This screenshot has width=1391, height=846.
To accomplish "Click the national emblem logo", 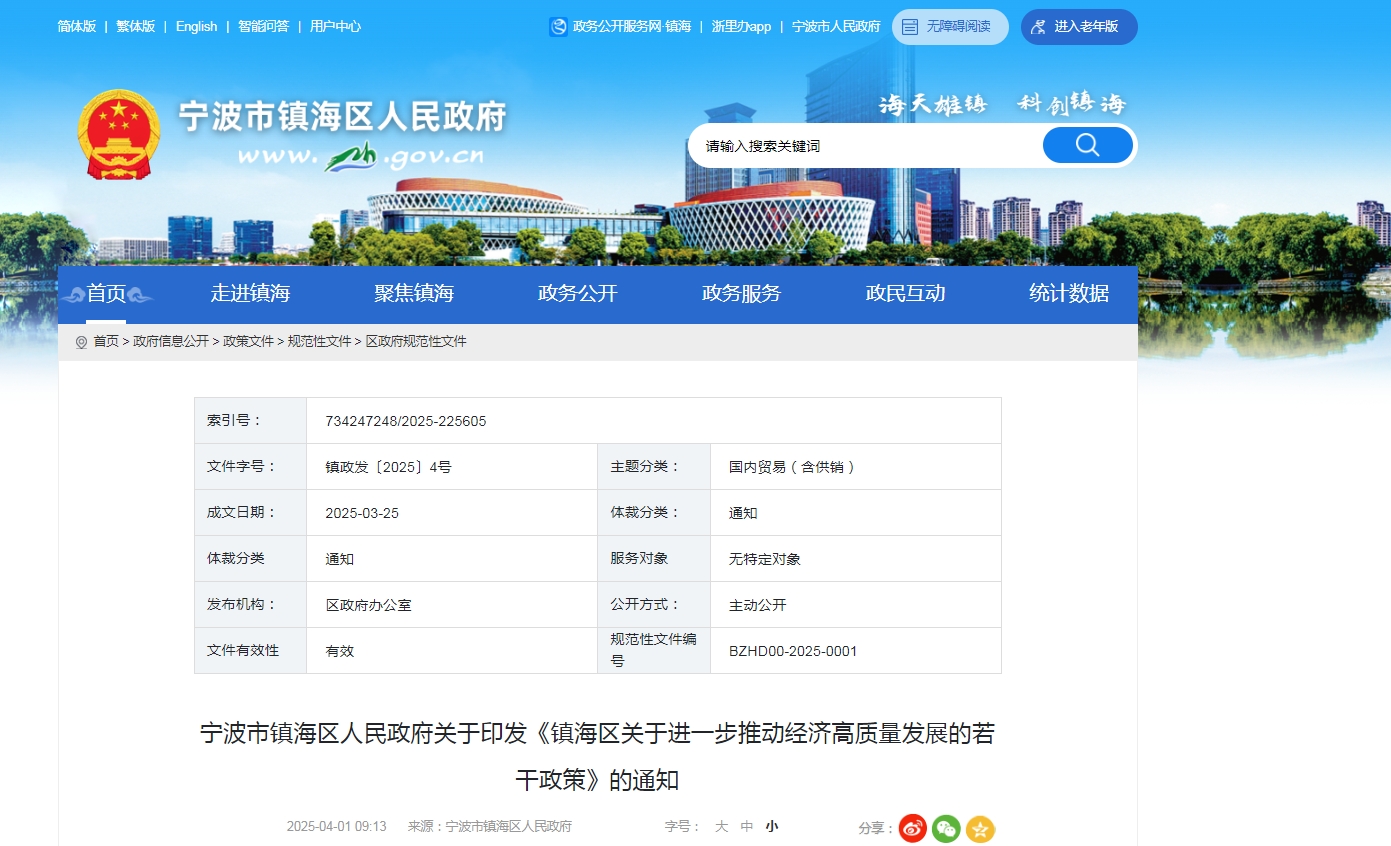I will coord(119,135).
